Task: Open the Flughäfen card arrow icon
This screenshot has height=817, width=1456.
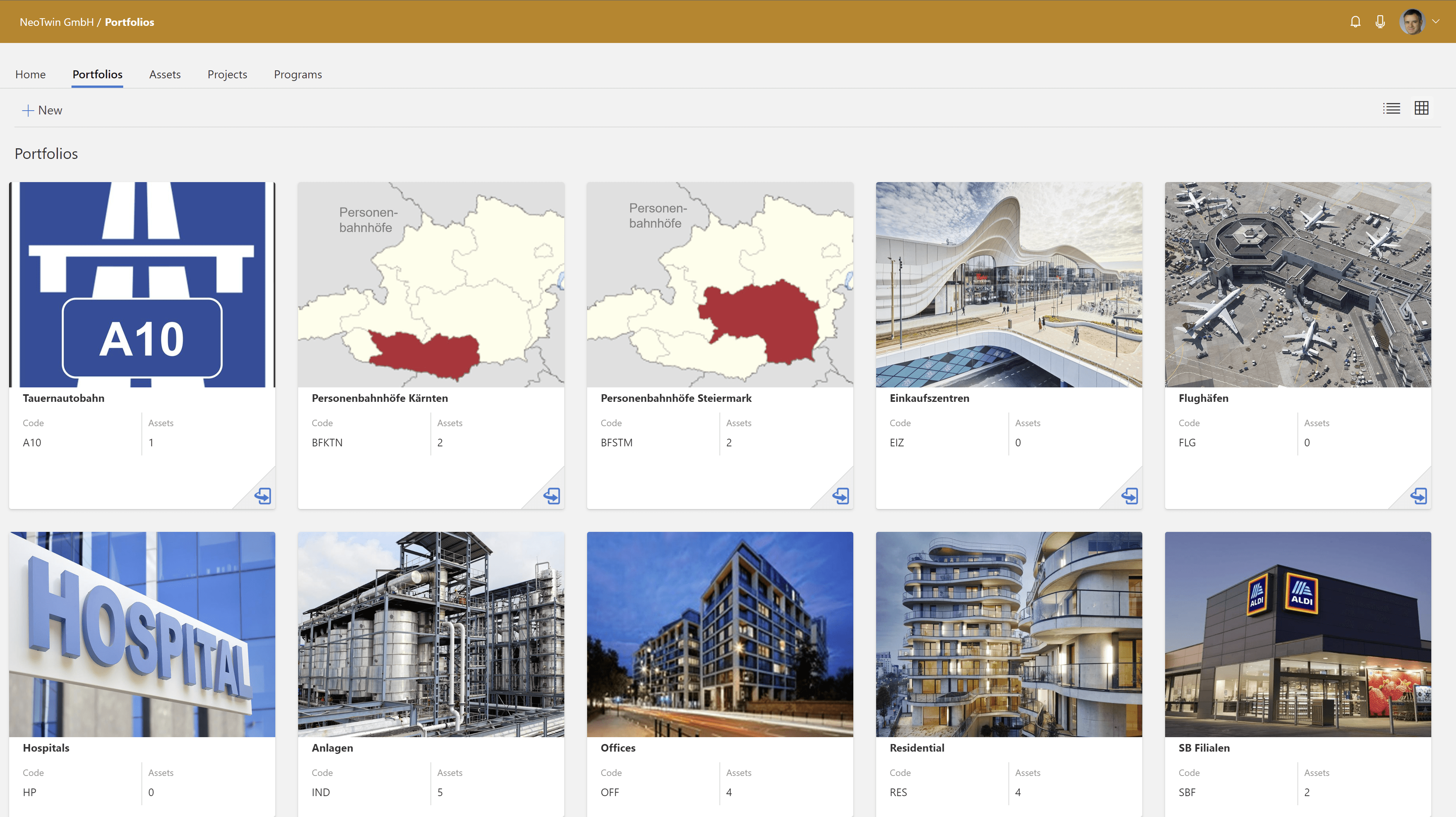Action: (x=1418, y=495)
